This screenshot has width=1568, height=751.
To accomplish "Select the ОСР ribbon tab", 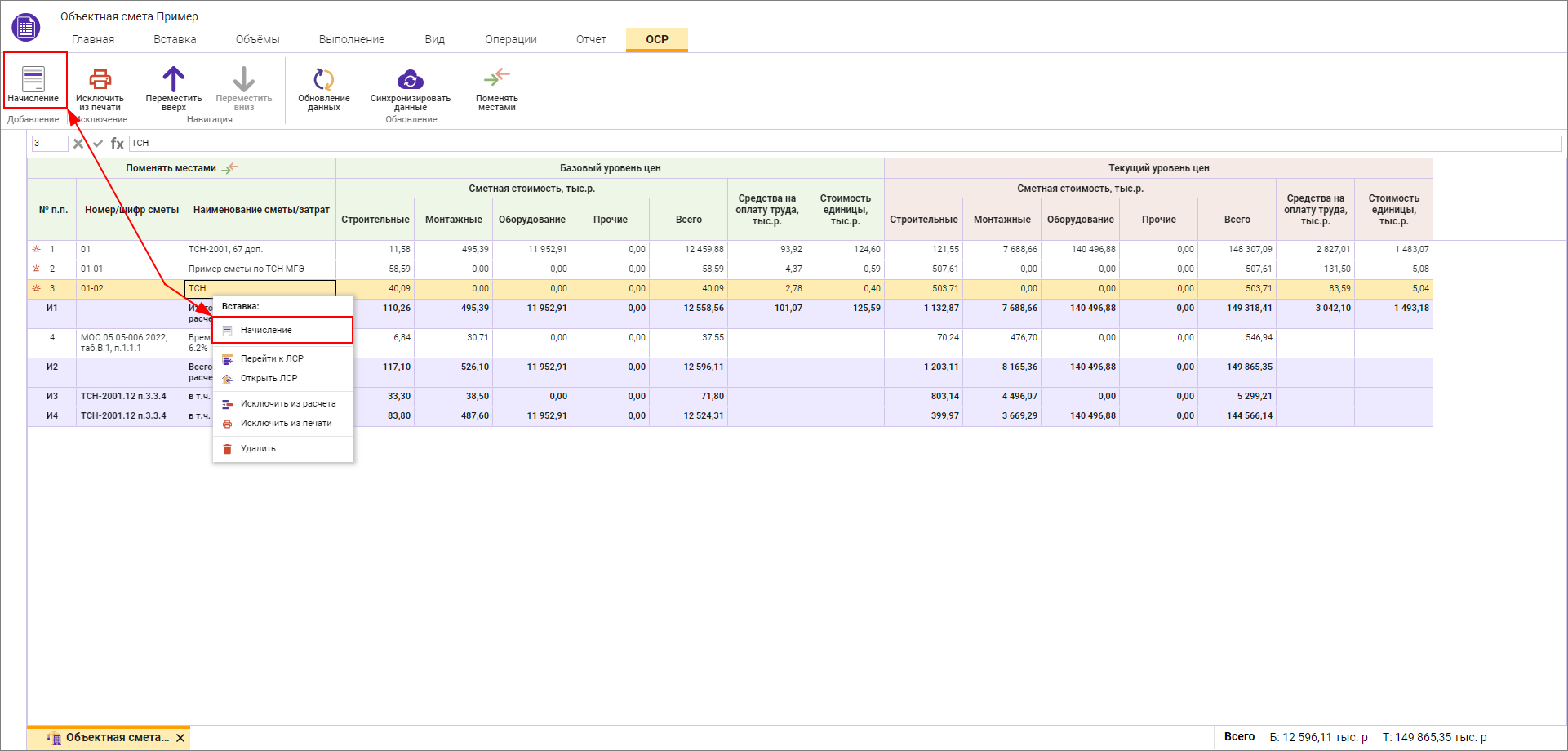I will [x=657, y=39].
